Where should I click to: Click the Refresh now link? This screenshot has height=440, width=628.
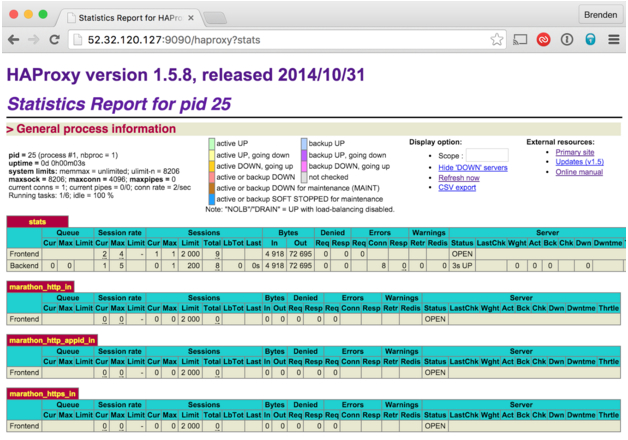(x=459, y=178)
